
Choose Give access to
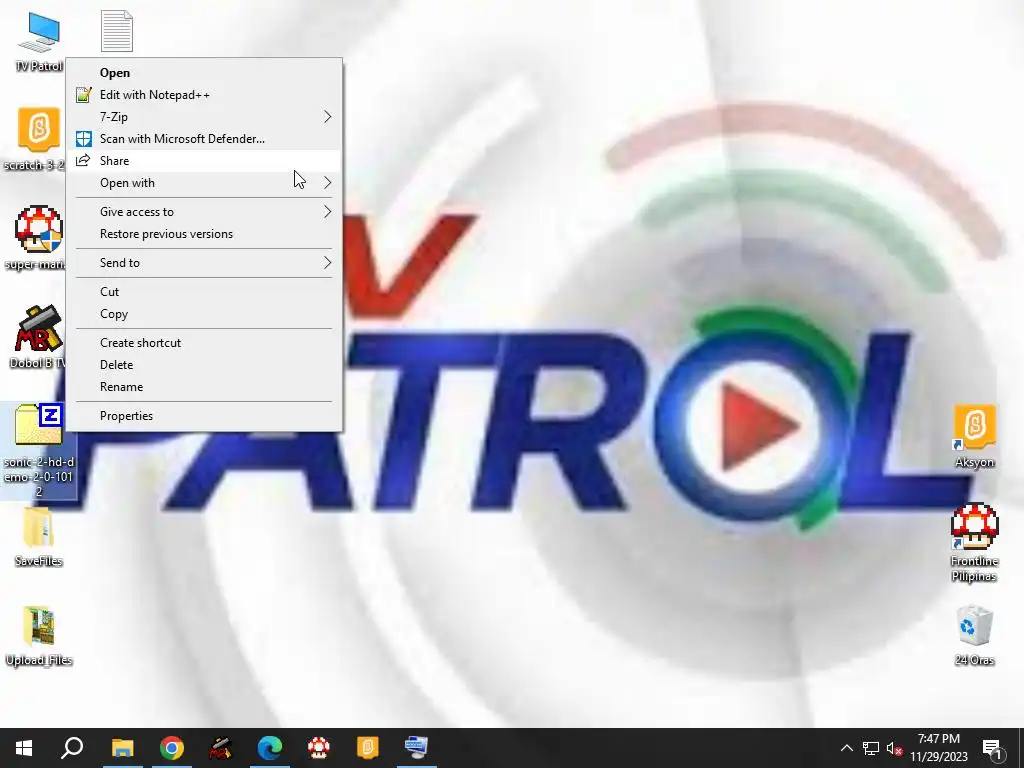click(x=204, y=212)
